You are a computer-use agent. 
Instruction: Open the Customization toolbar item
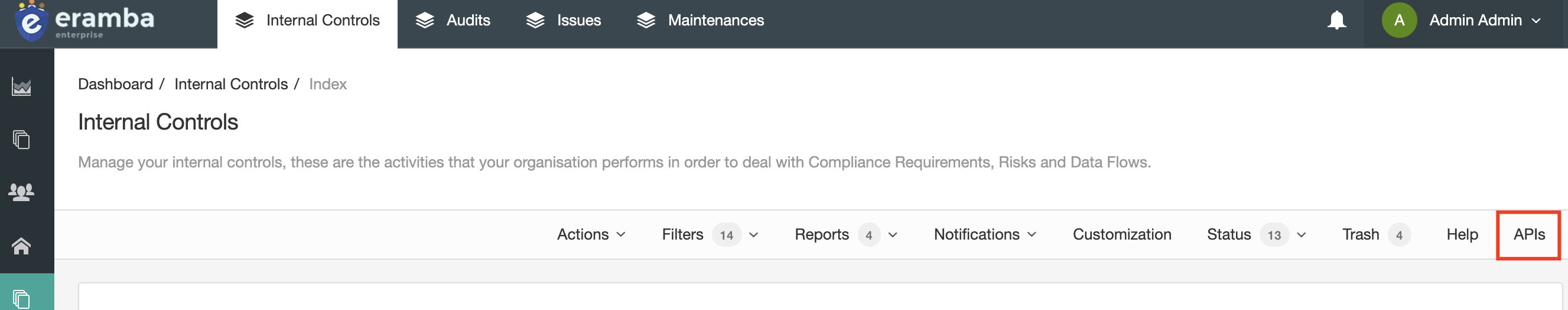[1122, 234]
